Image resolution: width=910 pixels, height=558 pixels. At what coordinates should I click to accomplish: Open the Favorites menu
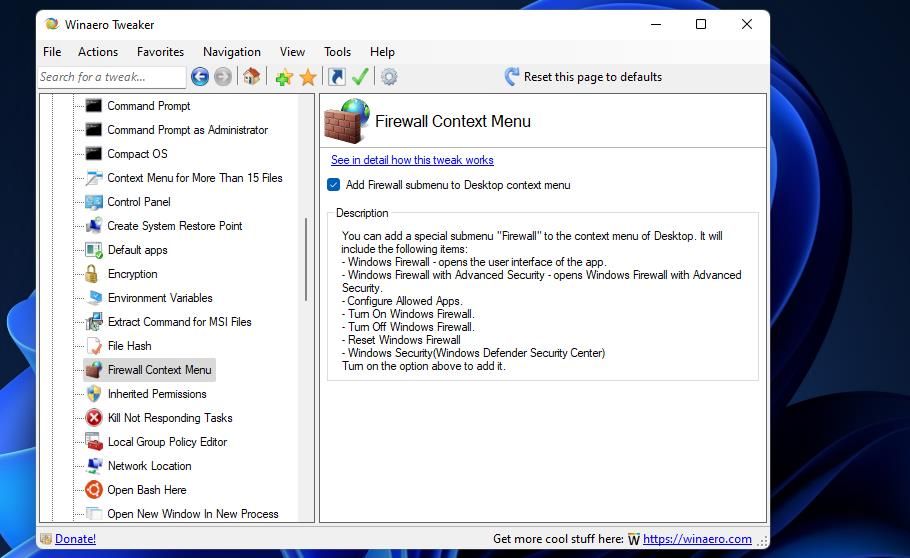[160, 52]
